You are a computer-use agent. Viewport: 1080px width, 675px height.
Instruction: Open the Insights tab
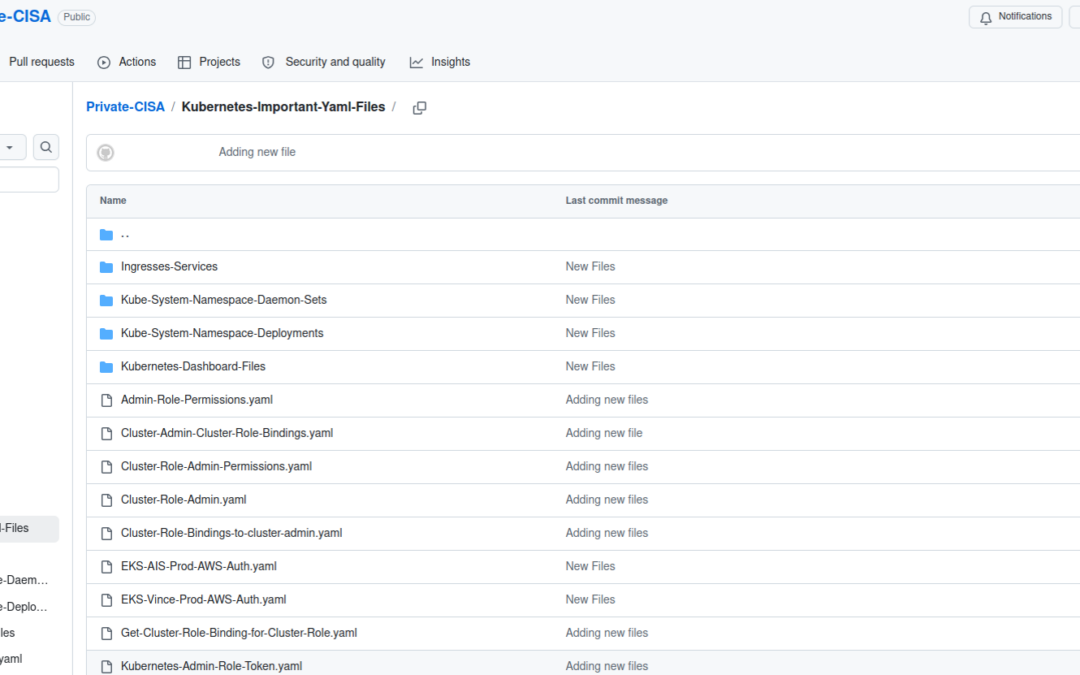point(439,62)
